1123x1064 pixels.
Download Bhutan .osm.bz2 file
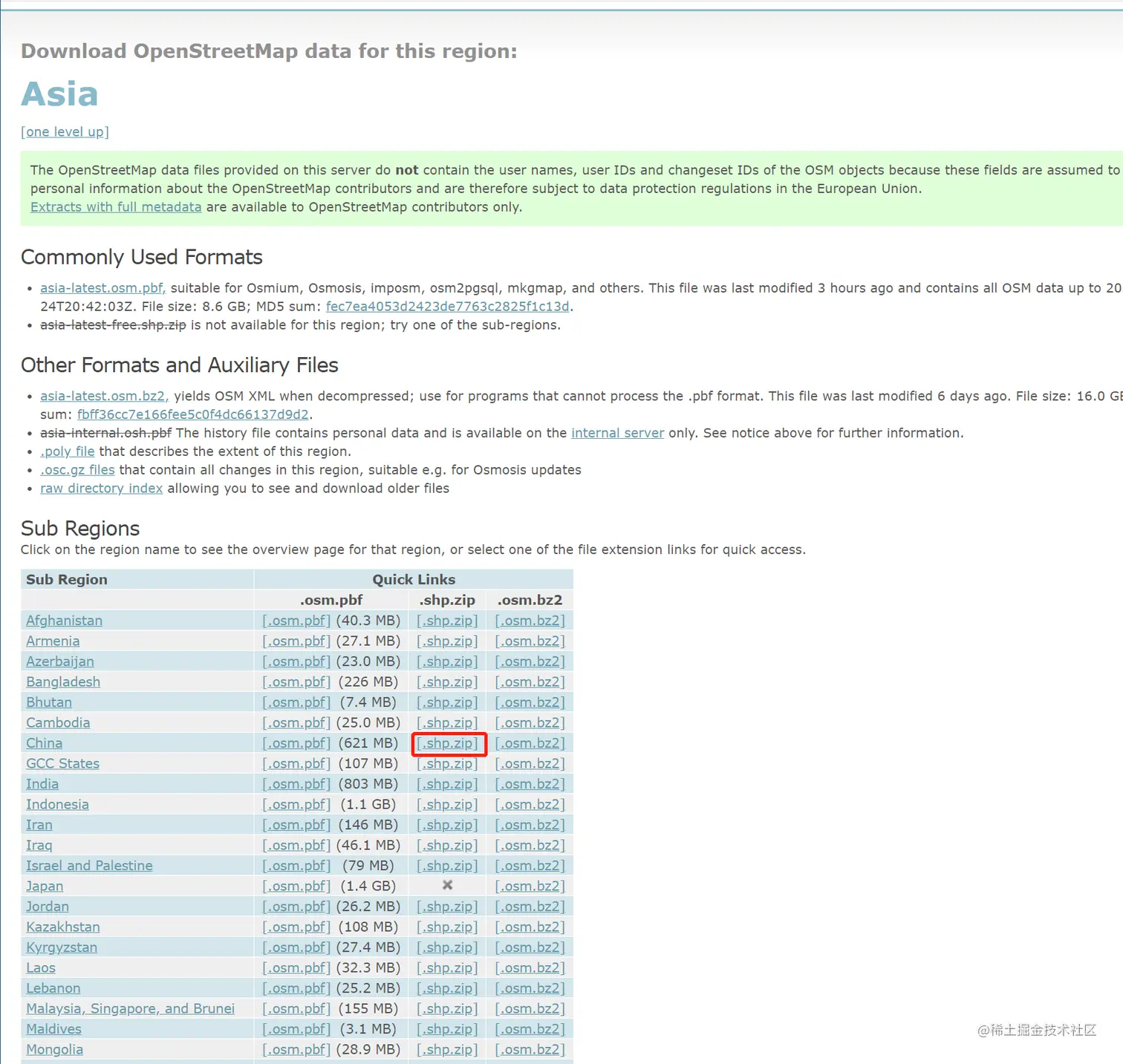[530, 702]
